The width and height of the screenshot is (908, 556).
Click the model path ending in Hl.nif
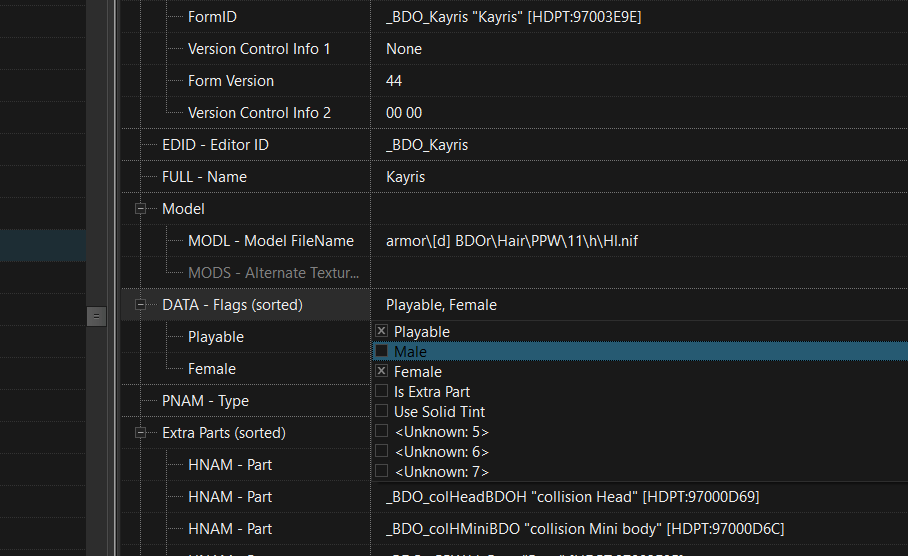click(x=512, y=241)
